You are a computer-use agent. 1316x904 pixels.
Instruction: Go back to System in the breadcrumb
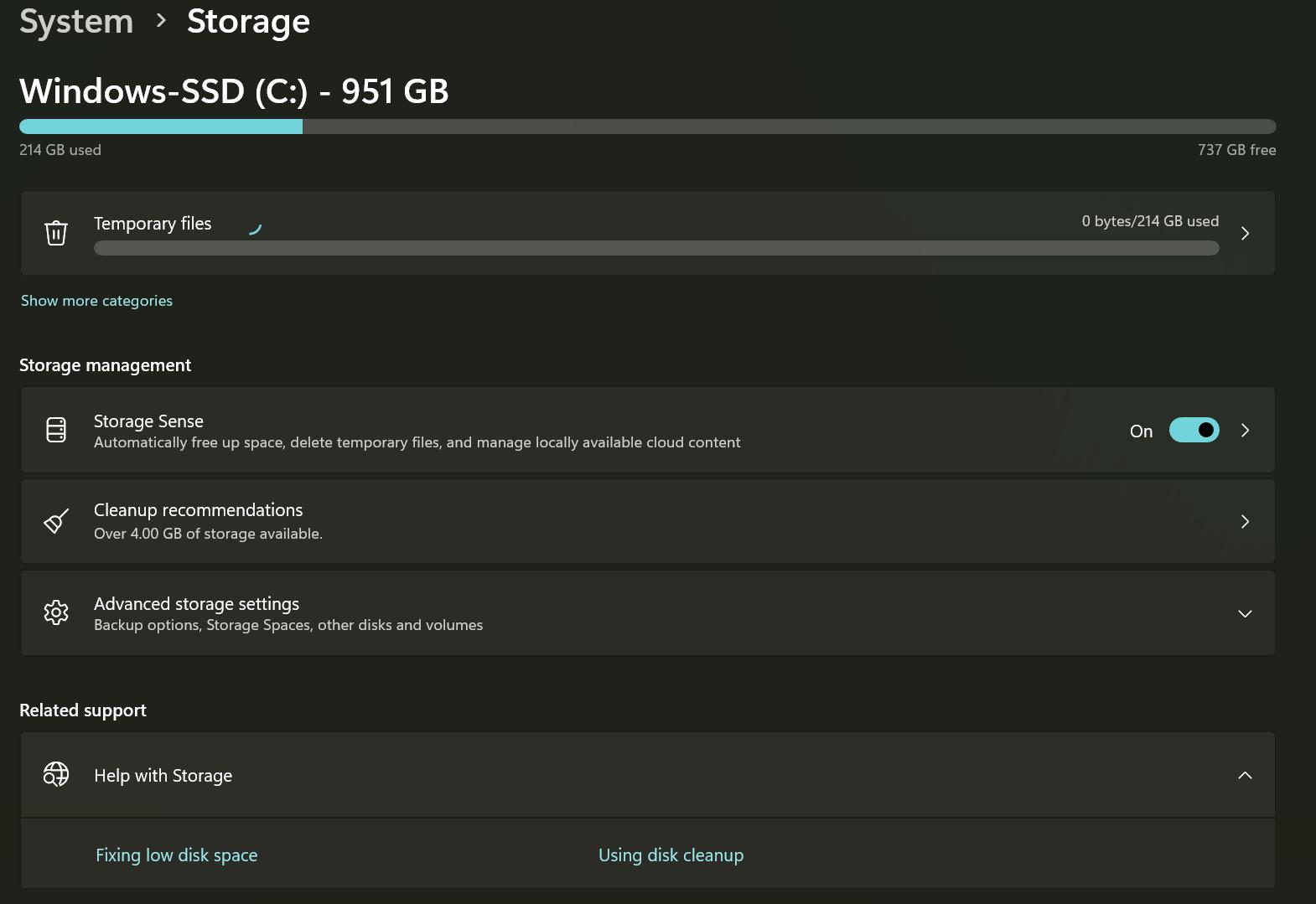click(x=76, y=22)
